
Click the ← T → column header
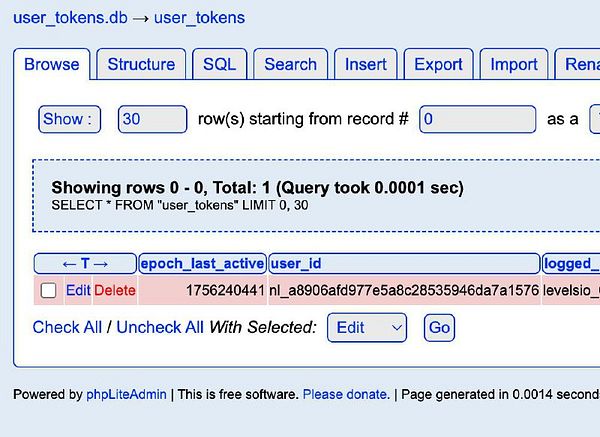coord(85,264)
